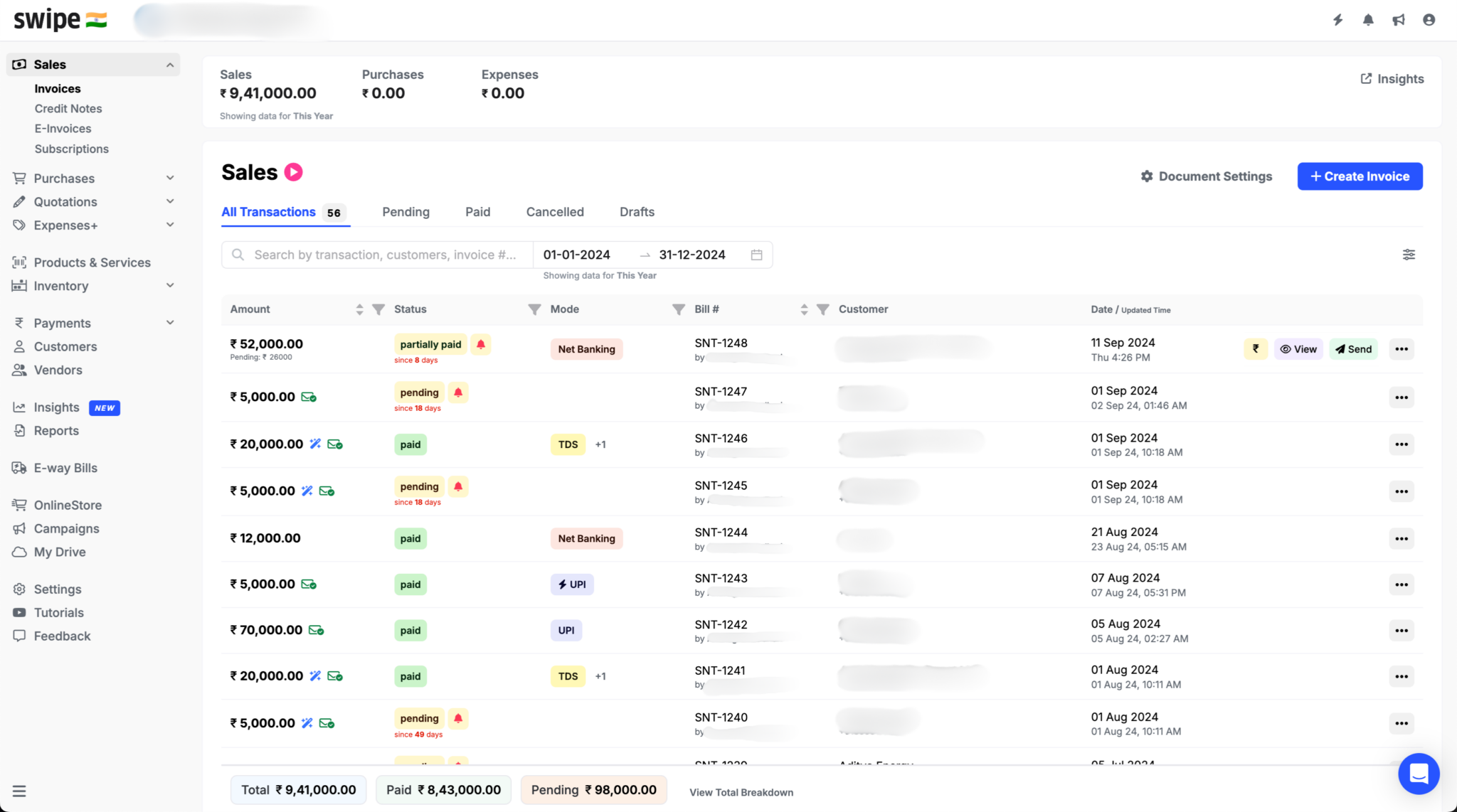Expand the Purchases section in sidebar
The width and height of the screenshot is (1457, 812).
point(169,178)
